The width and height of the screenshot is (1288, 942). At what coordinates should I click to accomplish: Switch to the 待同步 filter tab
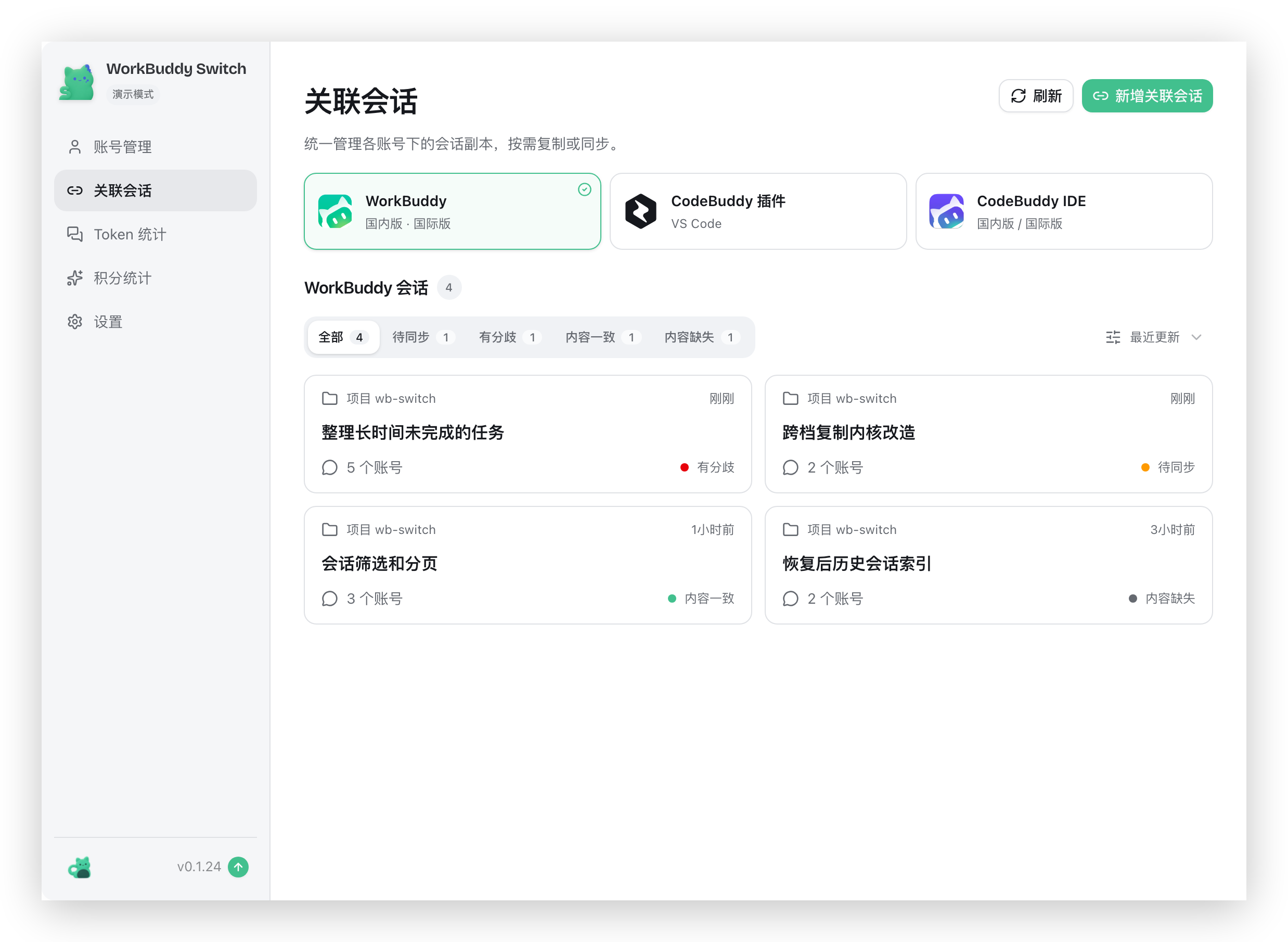coord(423,337)
